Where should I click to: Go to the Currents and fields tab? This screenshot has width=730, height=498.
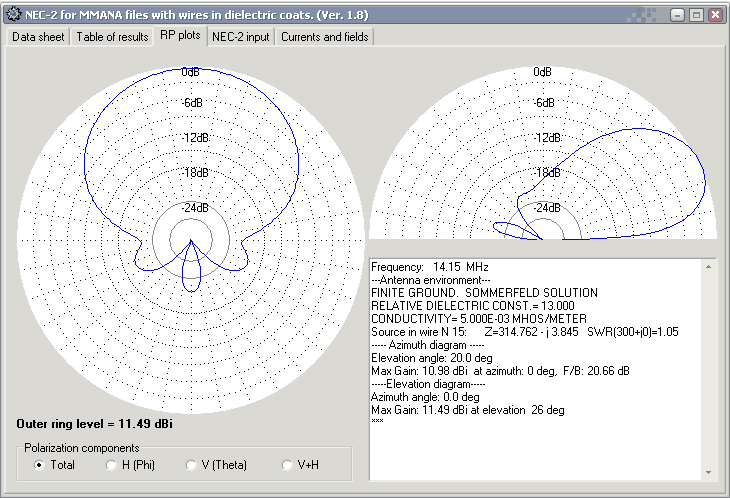[324, 37]
